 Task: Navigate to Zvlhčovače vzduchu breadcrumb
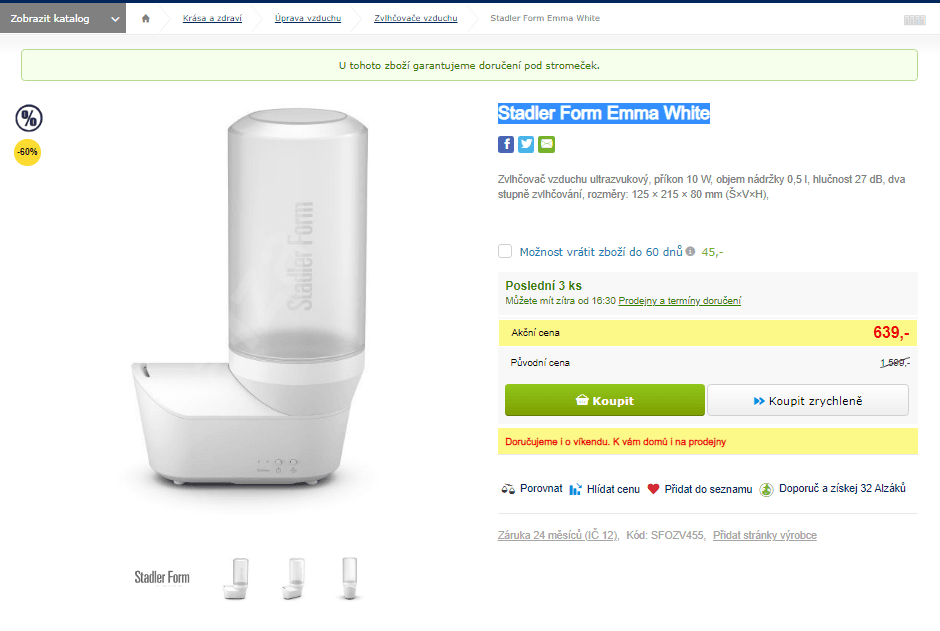415,18
